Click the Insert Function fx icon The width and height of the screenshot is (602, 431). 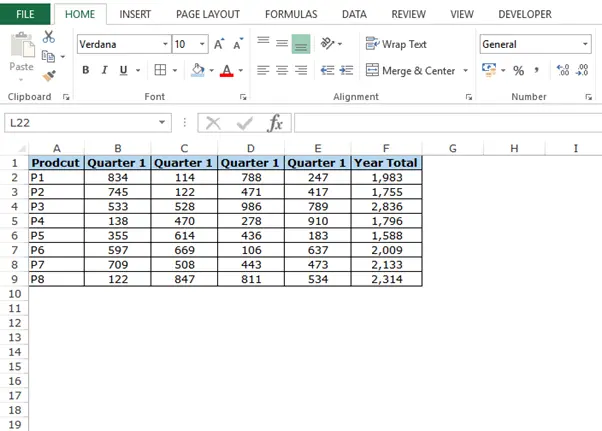click(x=275, y=123)
